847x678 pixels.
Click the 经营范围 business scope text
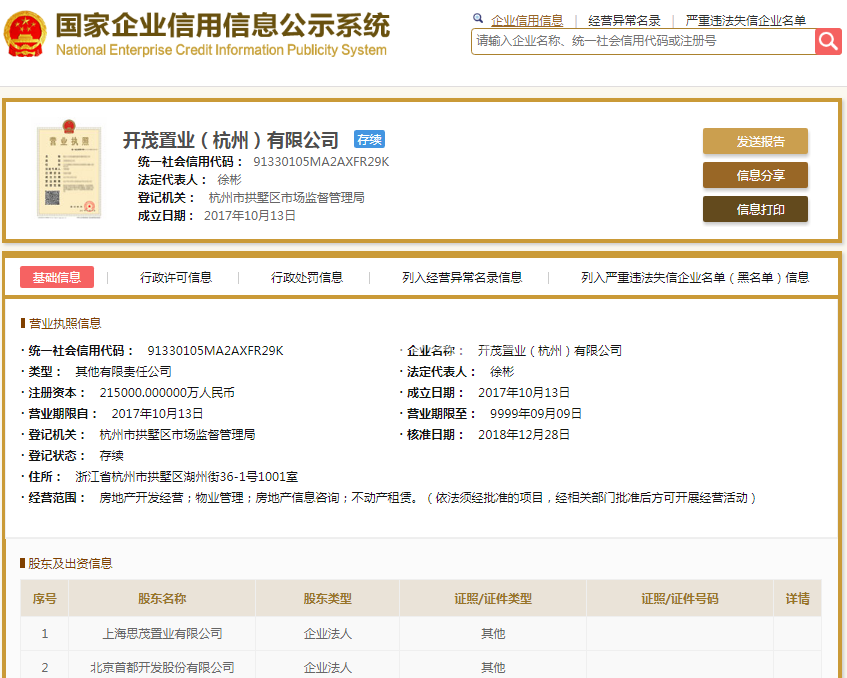[x=427, y=498]
